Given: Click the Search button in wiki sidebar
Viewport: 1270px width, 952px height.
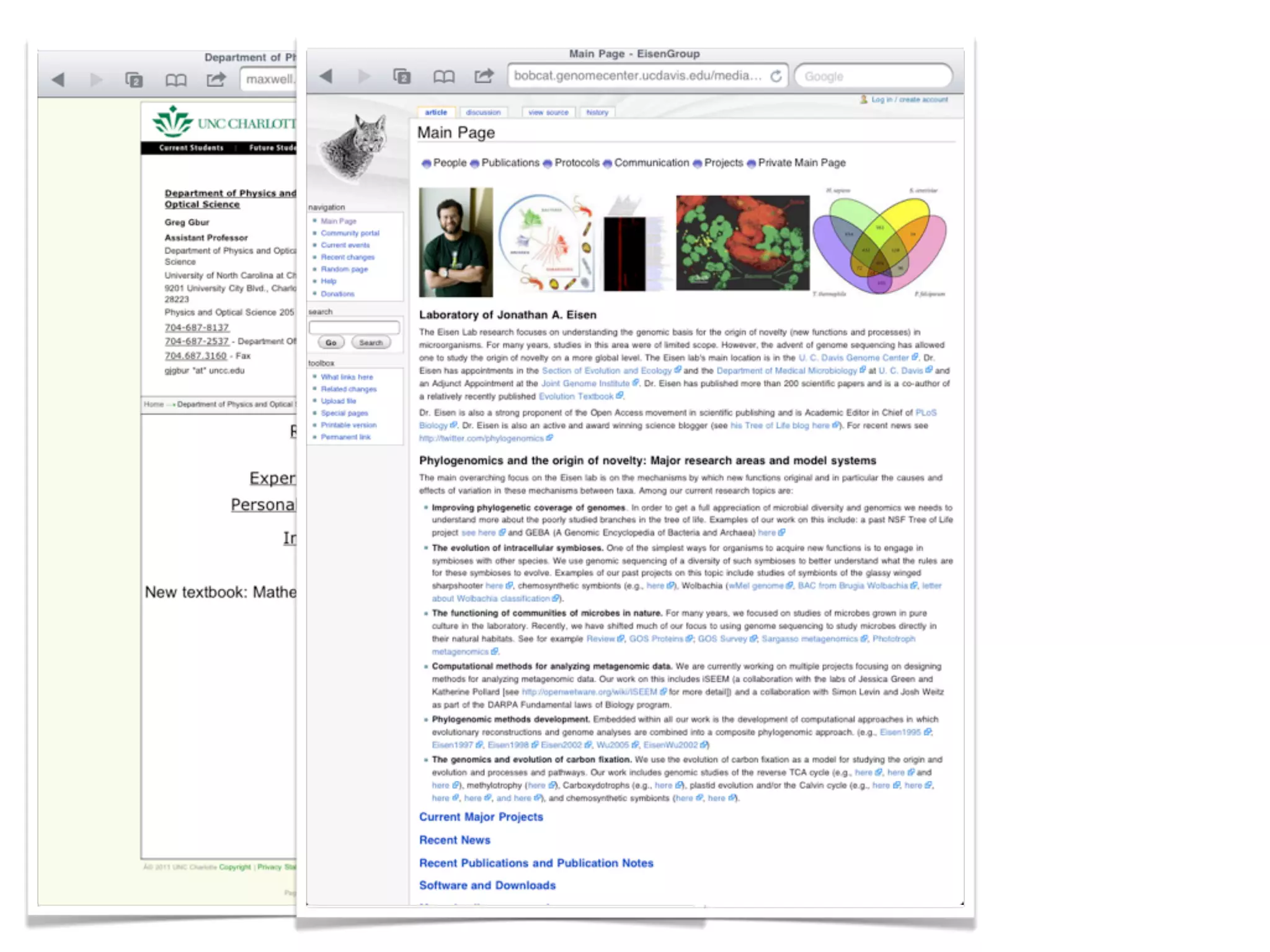Looking at the screenshot, I should click(371, 343).
